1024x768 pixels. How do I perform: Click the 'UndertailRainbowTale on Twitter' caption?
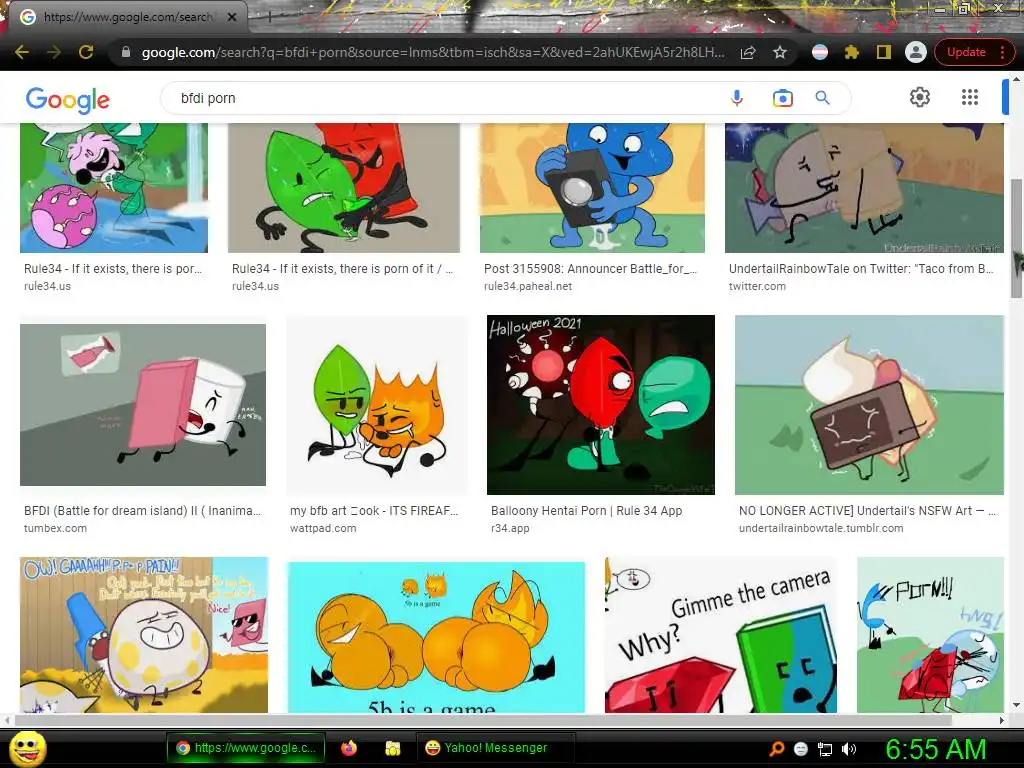pyautogui.click(x=861, y=268)
